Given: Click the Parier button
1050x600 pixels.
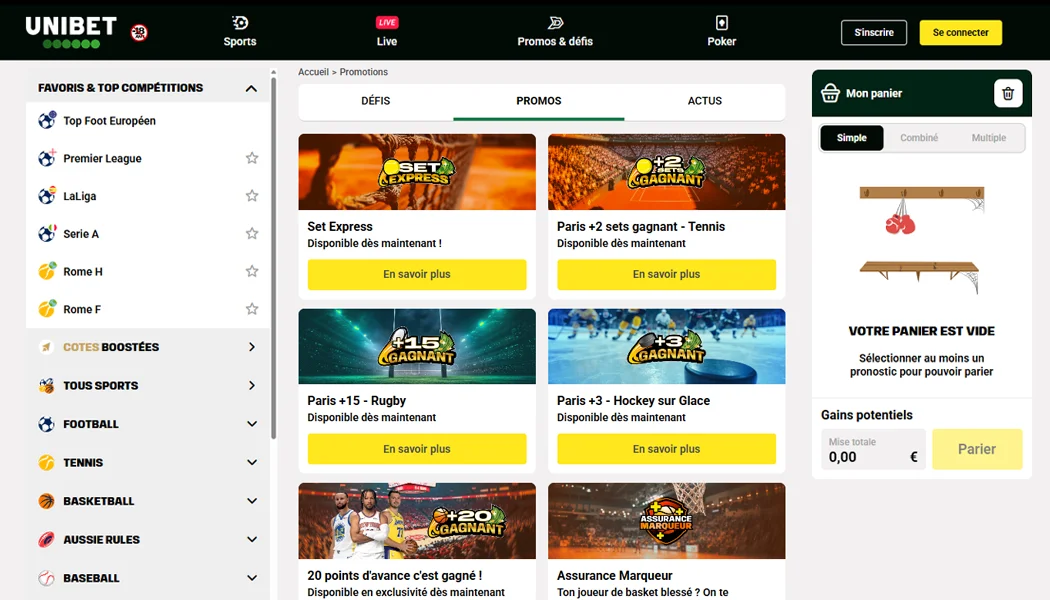Looking at the screenshot, I should point(977,449).
